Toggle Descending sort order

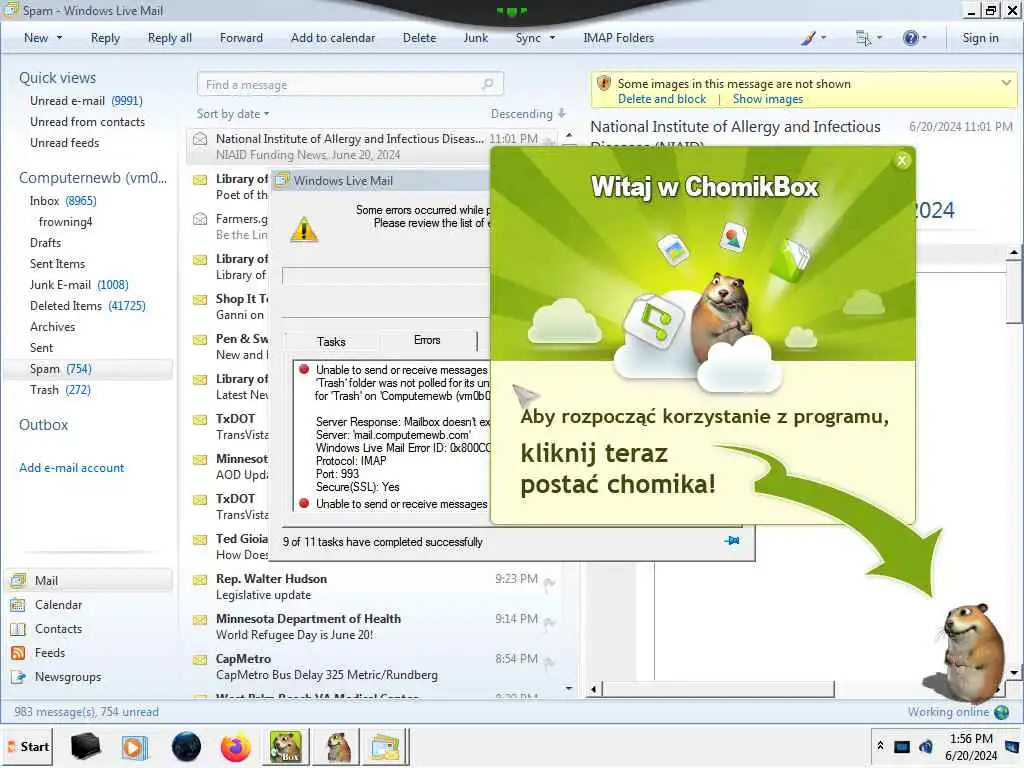pyautogui.click(x=528, y=114)
